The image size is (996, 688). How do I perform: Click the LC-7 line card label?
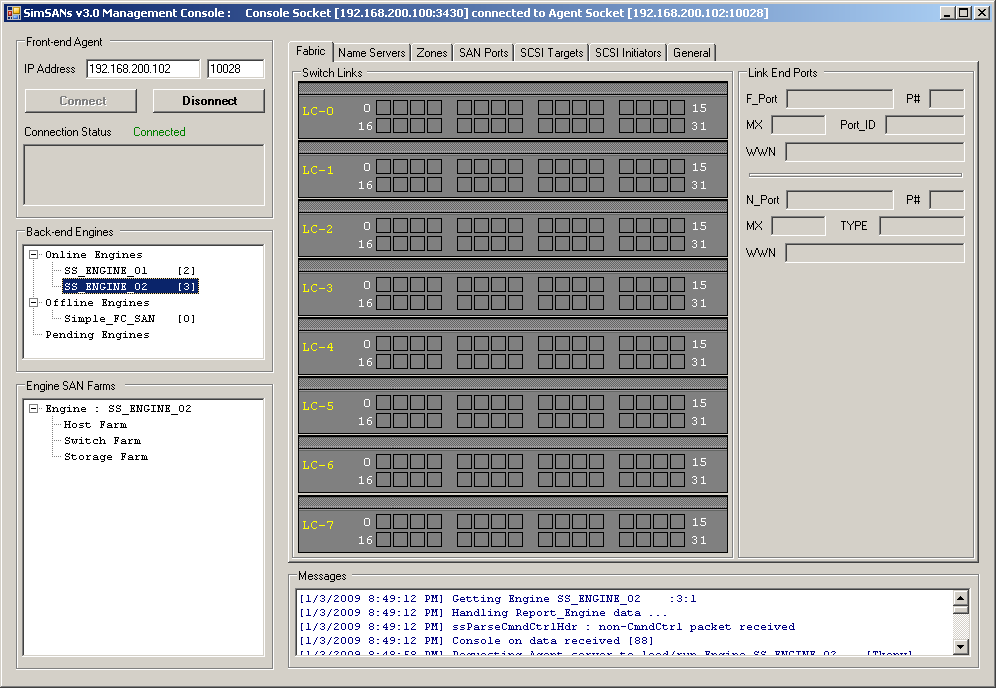pos(318,525)
